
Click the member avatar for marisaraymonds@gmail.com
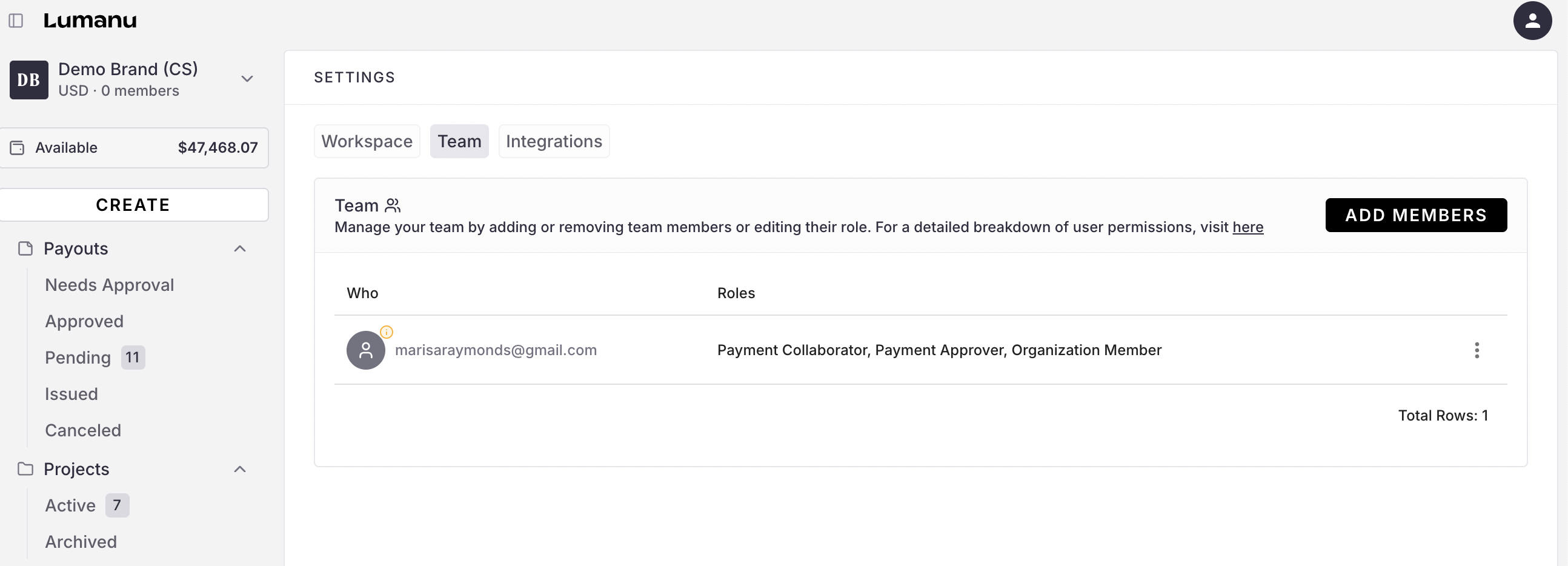pos(365,350)
